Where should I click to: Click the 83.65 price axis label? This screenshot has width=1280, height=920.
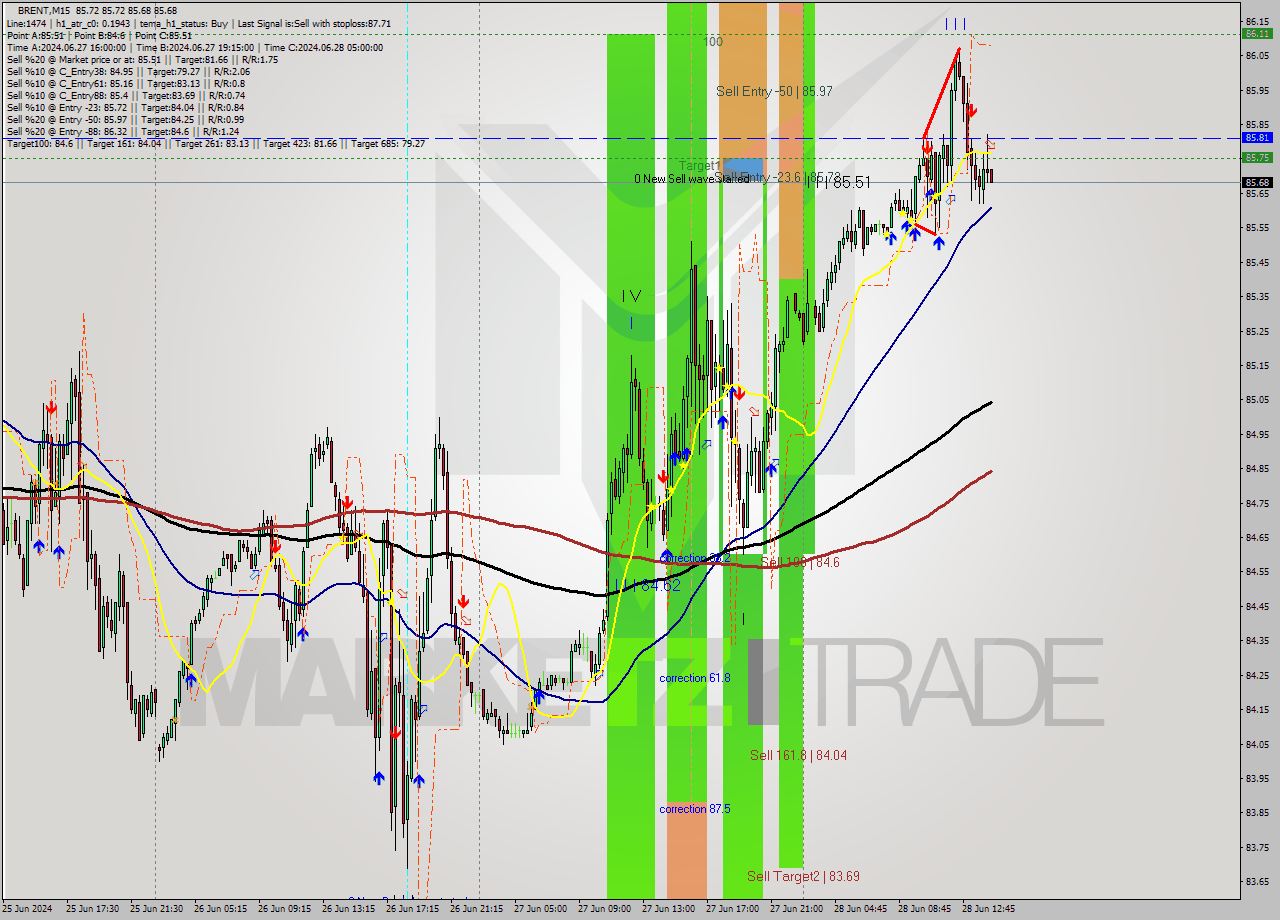pyautogui.click(x=1257, y=881)
